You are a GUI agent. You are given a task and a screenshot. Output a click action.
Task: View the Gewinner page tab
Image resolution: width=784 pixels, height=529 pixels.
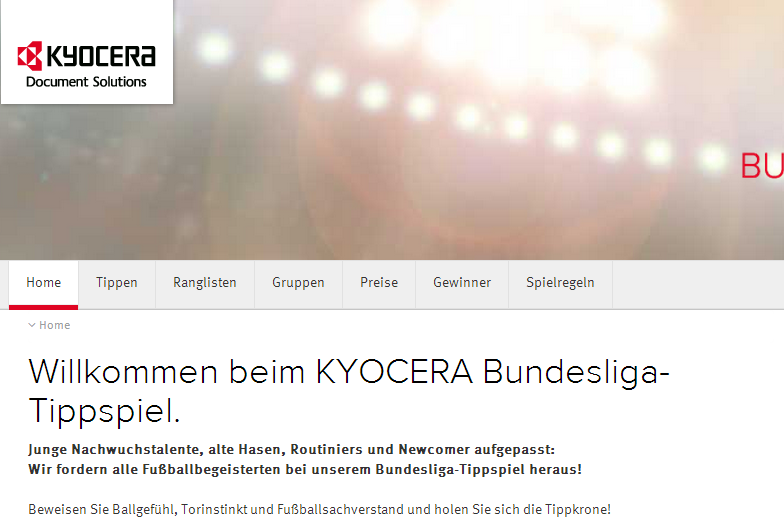462,284
